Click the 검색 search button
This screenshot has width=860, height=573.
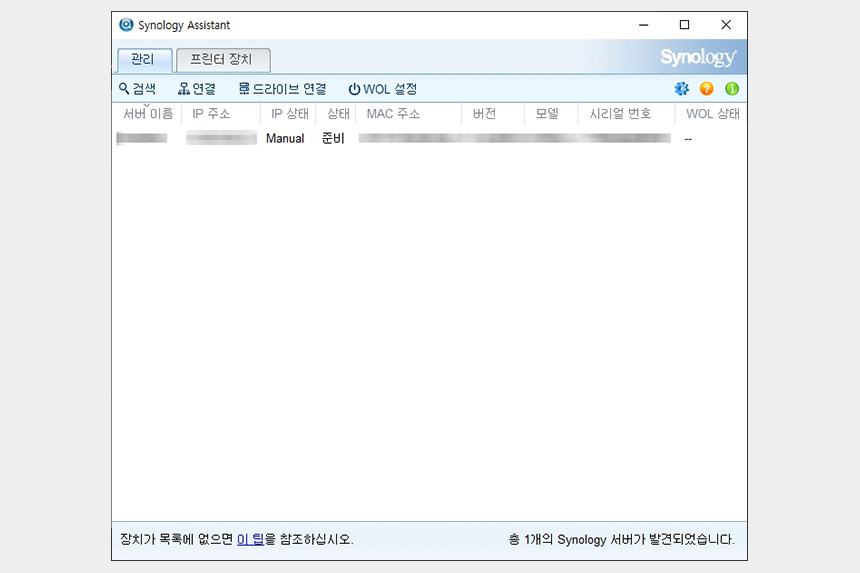click(138, 89)
